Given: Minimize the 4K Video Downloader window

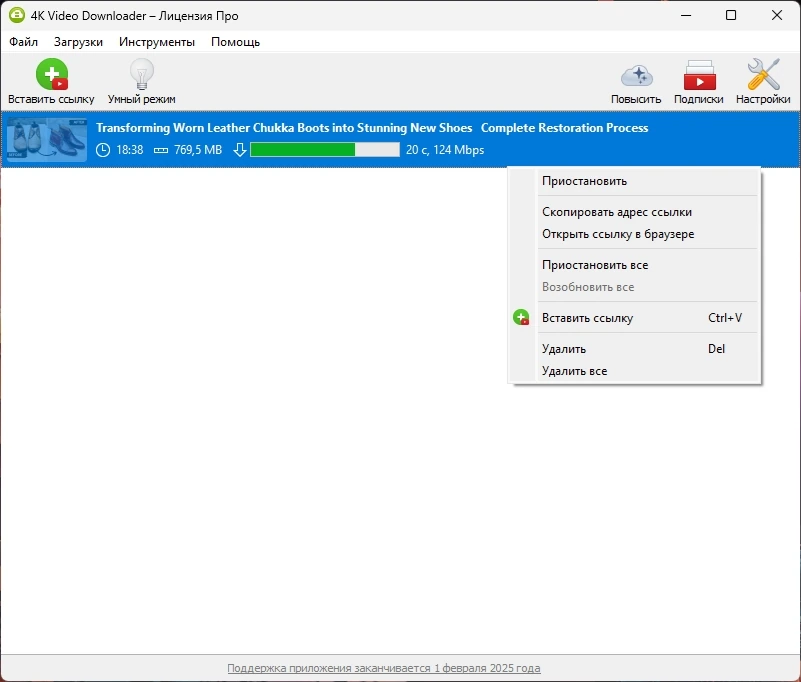Looking at the screenshot, I should point(686,15).
